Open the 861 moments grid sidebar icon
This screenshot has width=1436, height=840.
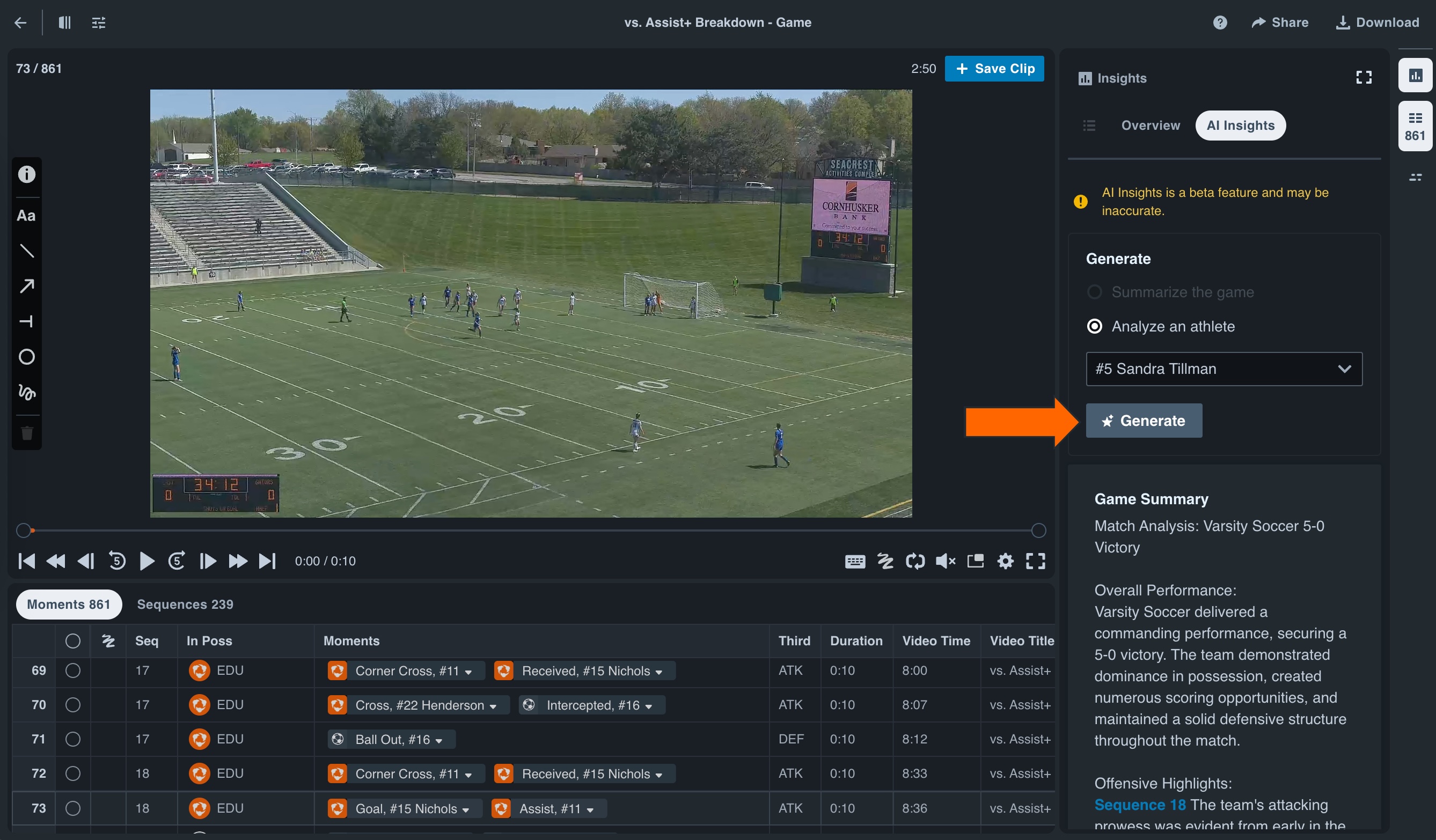tap(1415, 126)
